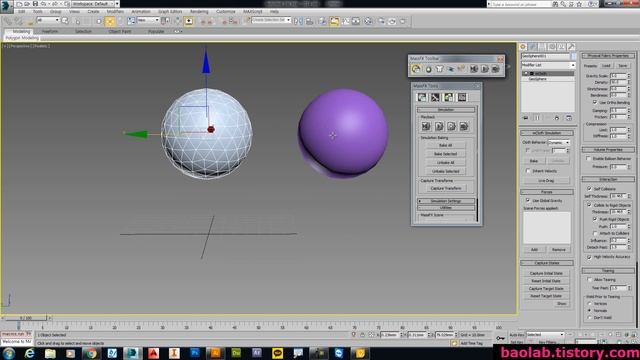Viewport: 640px width, 360px height.
Task: Toggle Self Collisions checkbox
Action: pos(589,189)
